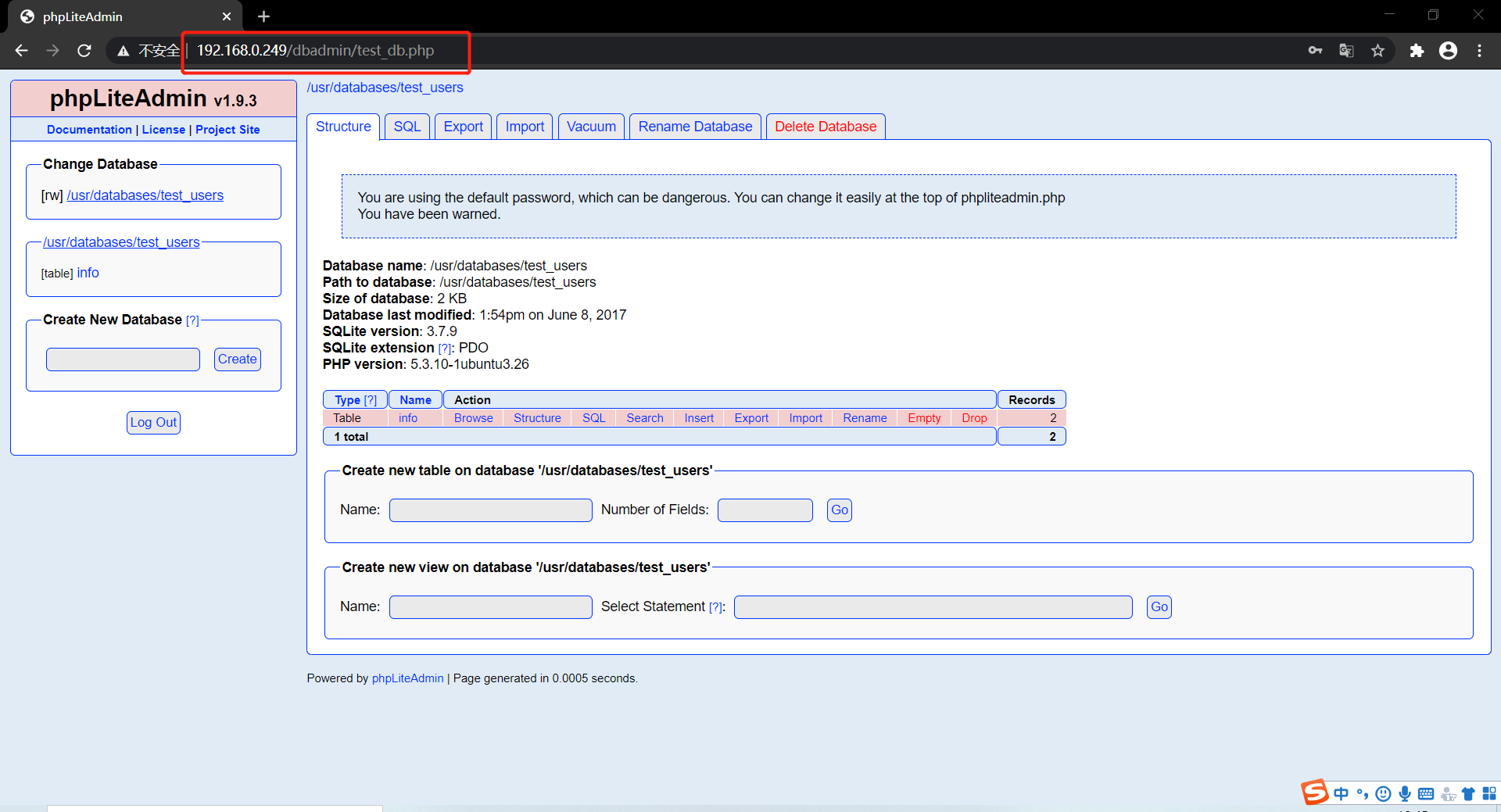Click the address bar URL
The image size is (1501, 812).
point(315,51)
